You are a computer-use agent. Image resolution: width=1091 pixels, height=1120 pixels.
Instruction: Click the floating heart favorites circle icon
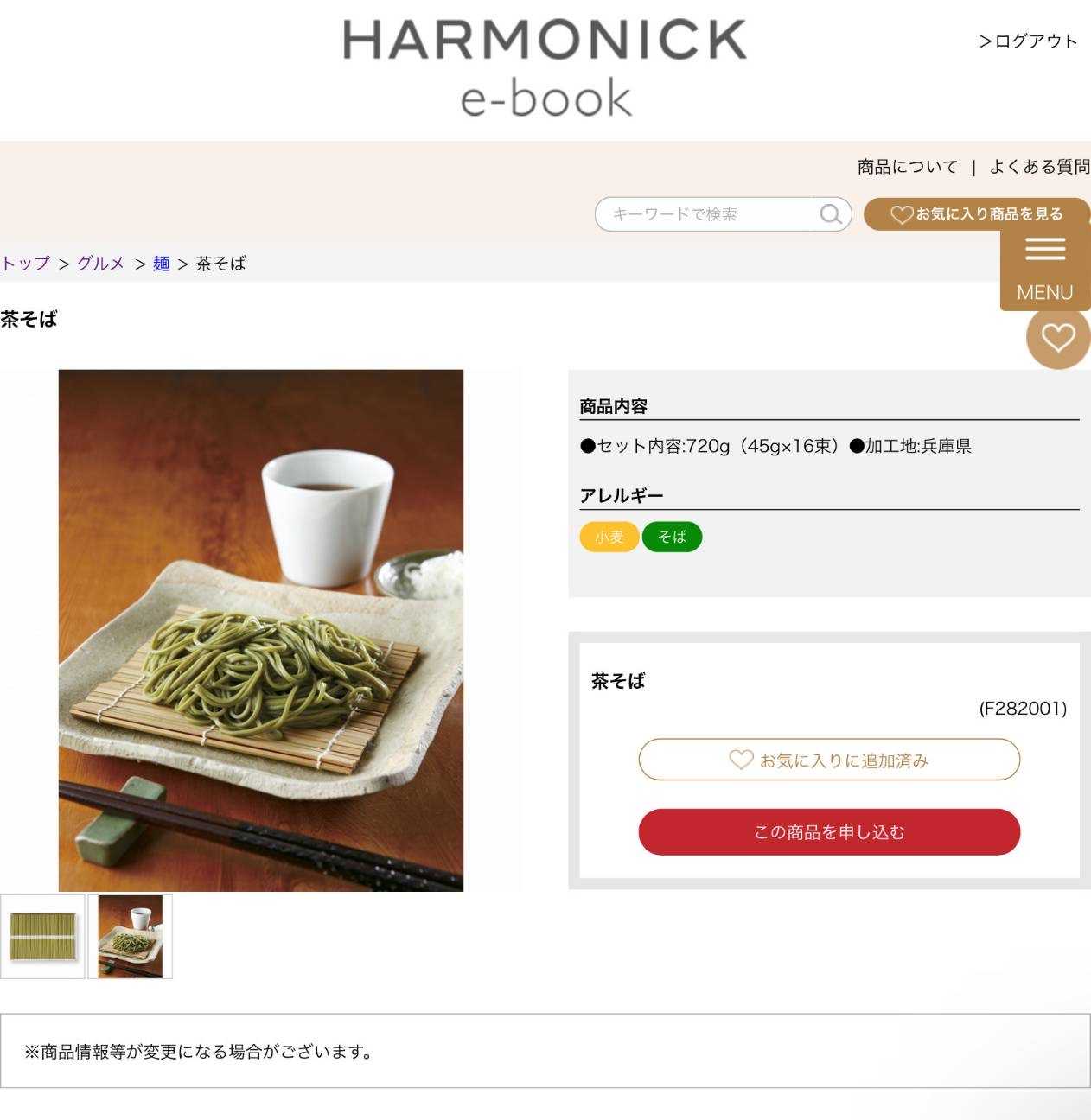[1058, 338]
